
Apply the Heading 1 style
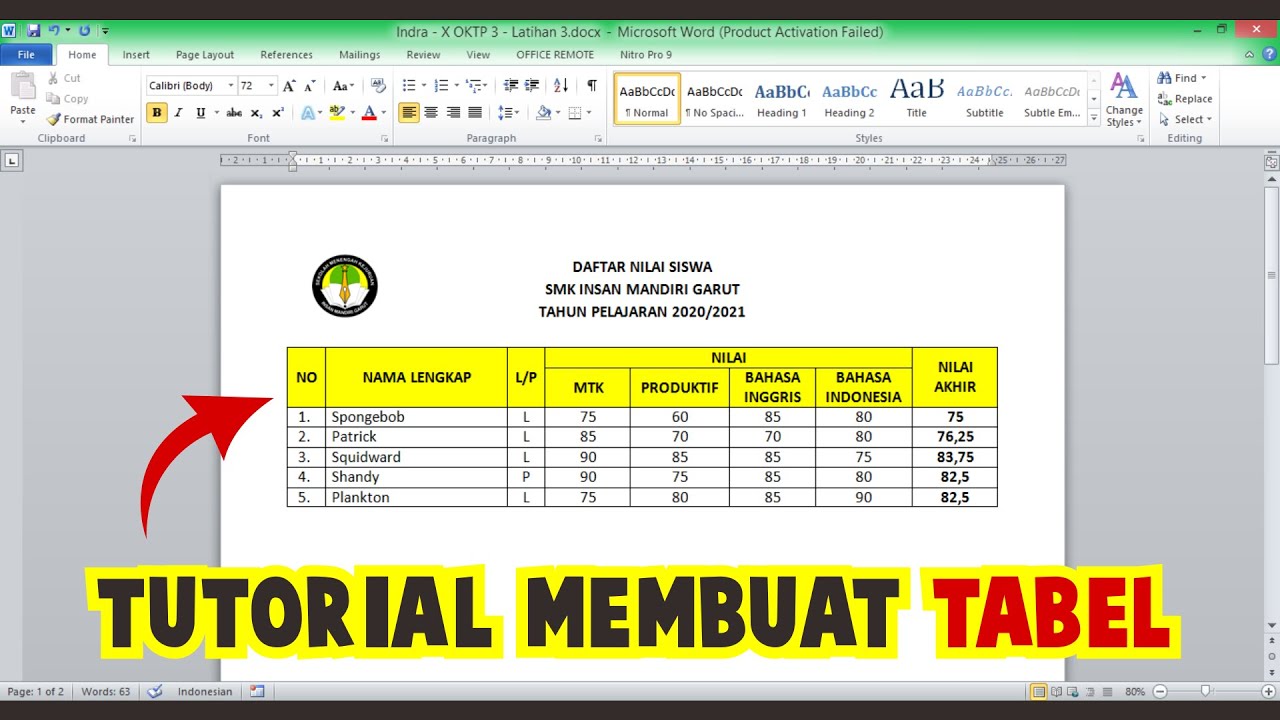point(782,99)
